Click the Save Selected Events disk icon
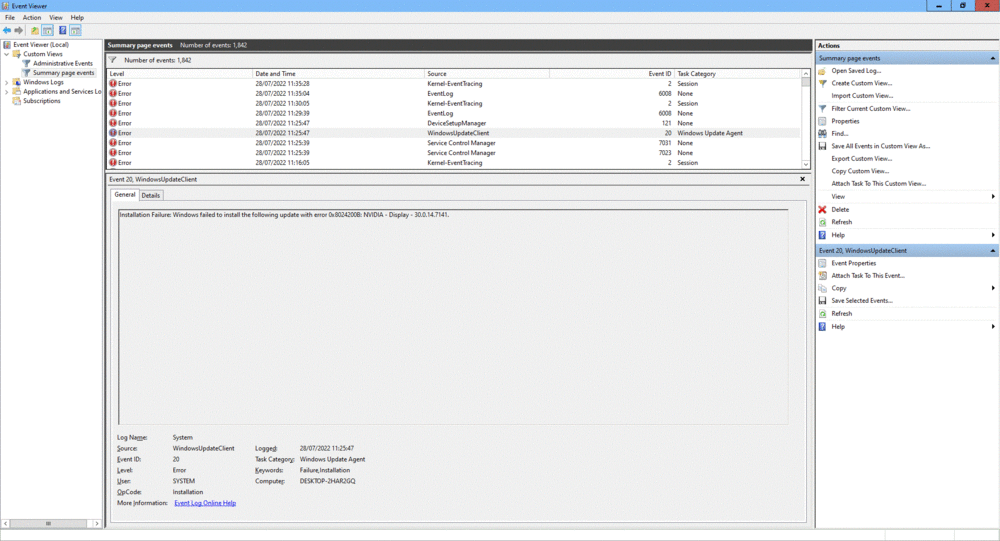 tap(823, 300)
